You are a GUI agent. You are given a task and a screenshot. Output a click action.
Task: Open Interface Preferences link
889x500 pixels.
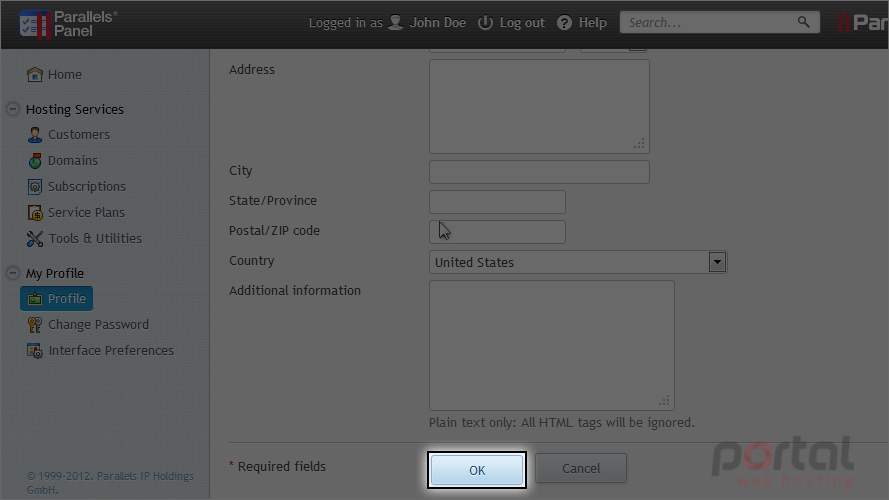pyautogui.click(x=111, y=351)
